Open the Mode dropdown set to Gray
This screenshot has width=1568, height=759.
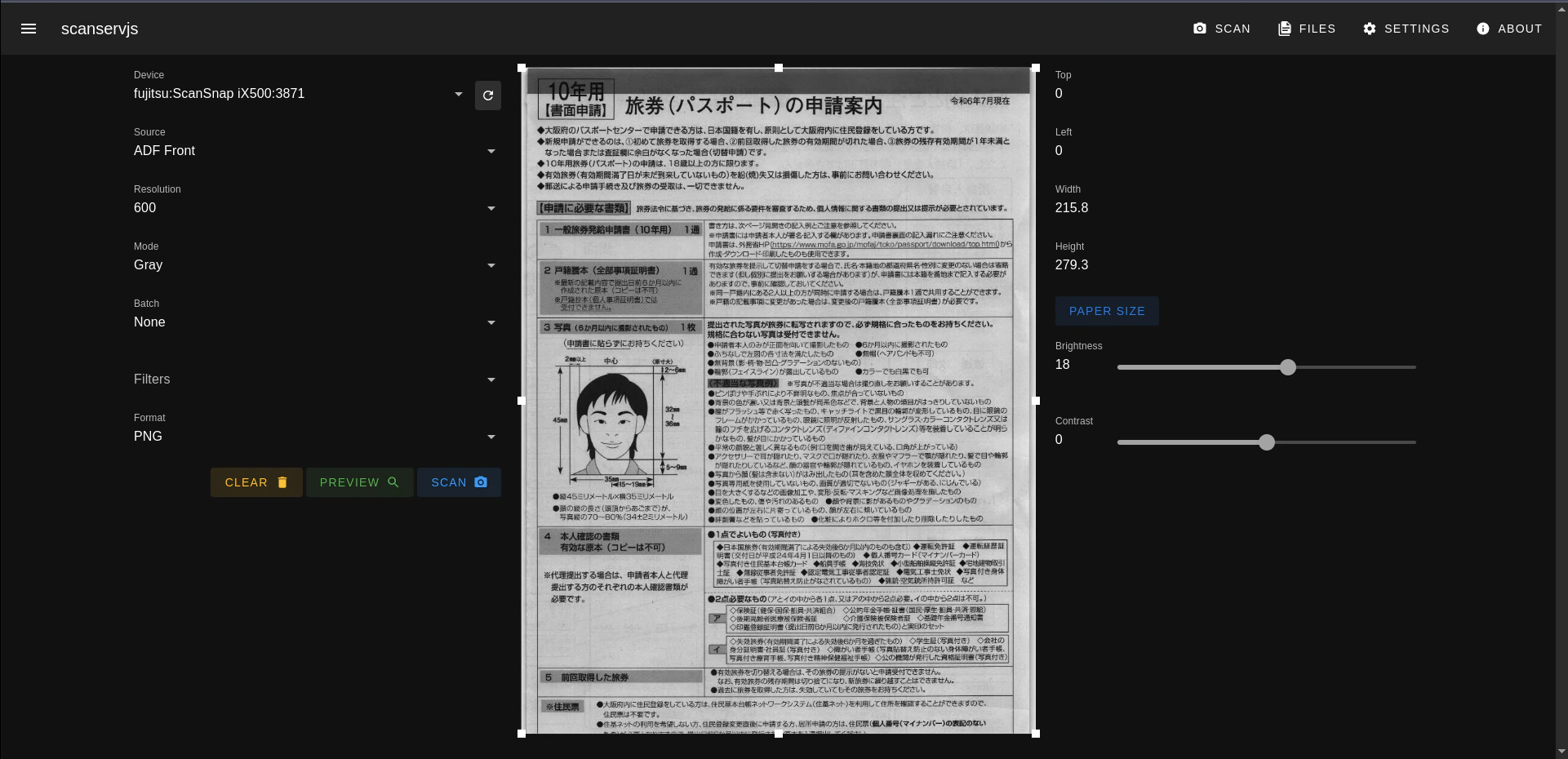[x=491, y=266]
